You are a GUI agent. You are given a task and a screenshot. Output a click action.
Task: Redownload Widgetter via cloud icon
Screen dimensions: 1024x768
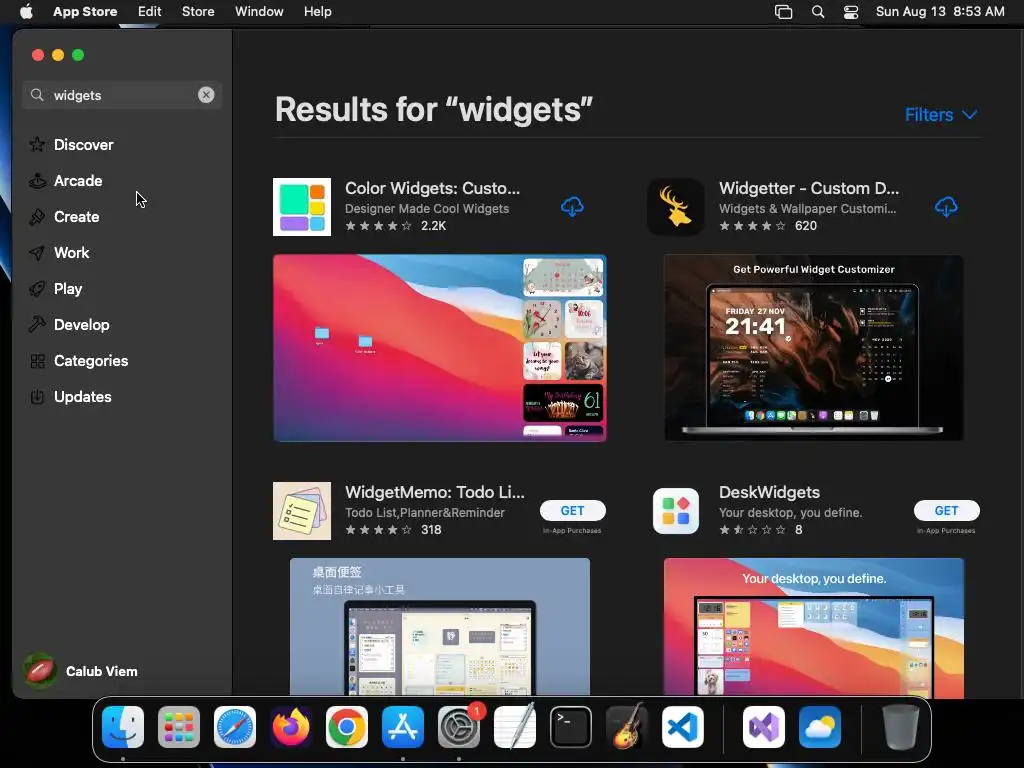[x=946, y=207]
